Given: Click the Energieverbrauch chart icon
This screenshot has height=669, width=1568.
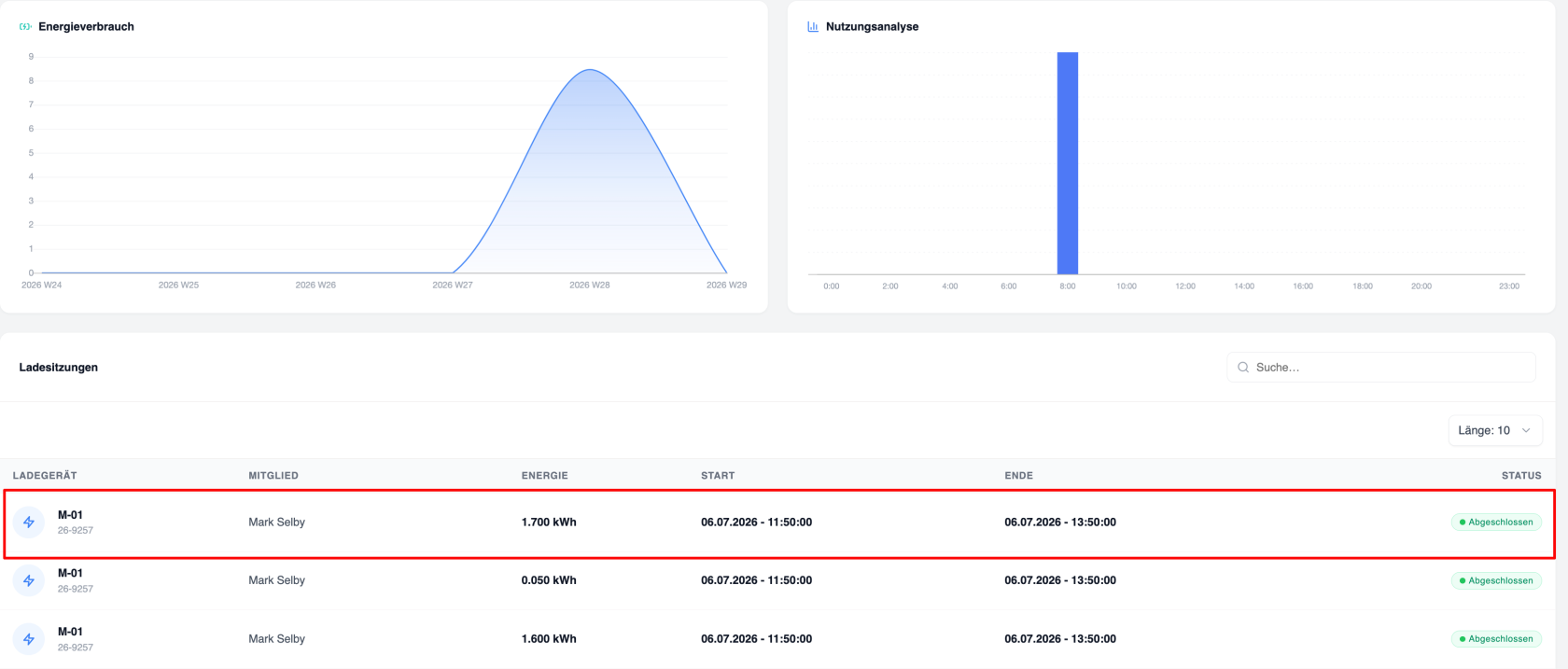Looking at the screenshot, I should [x=25, y=27].
